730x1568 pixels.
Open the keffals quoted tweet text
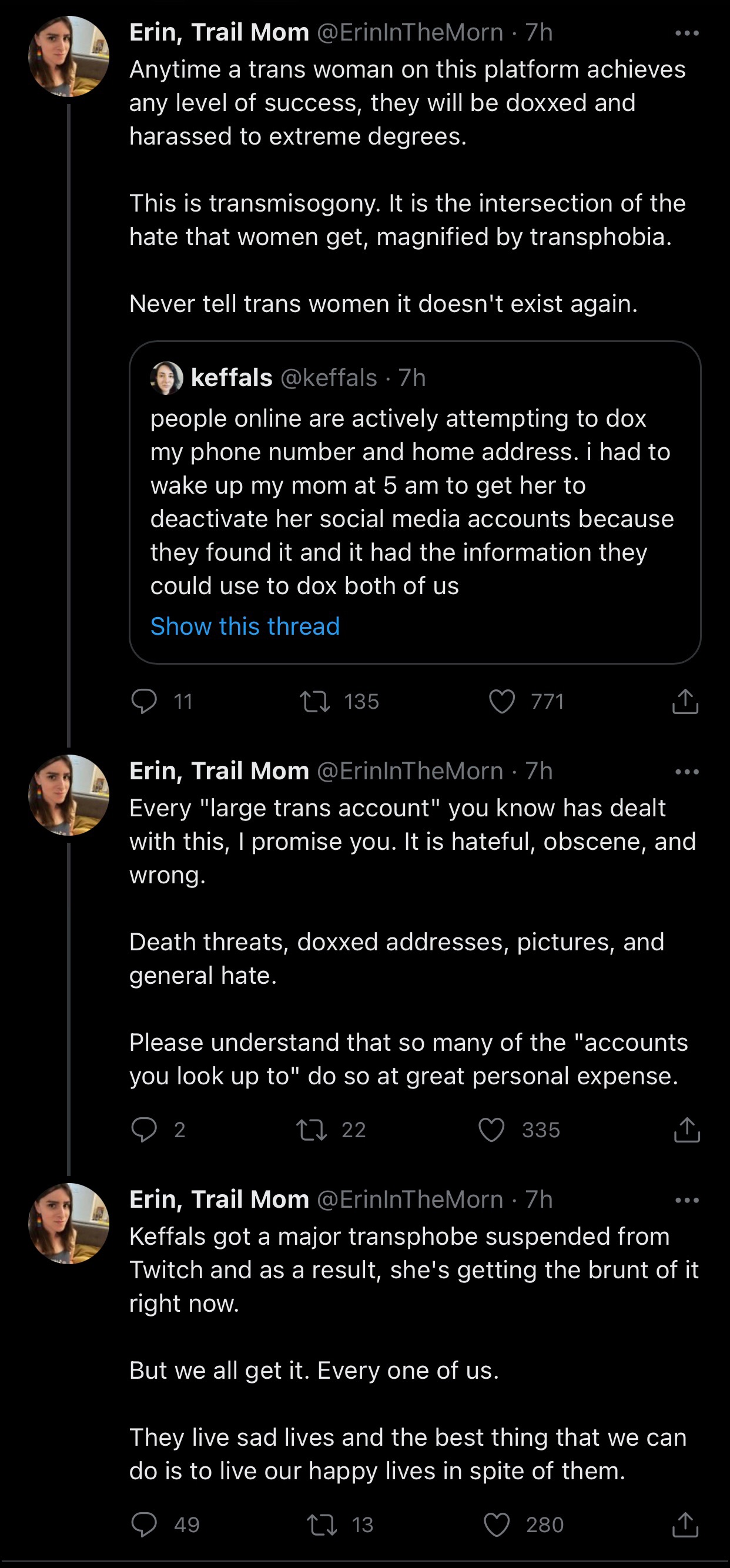[x=412, y=501]
